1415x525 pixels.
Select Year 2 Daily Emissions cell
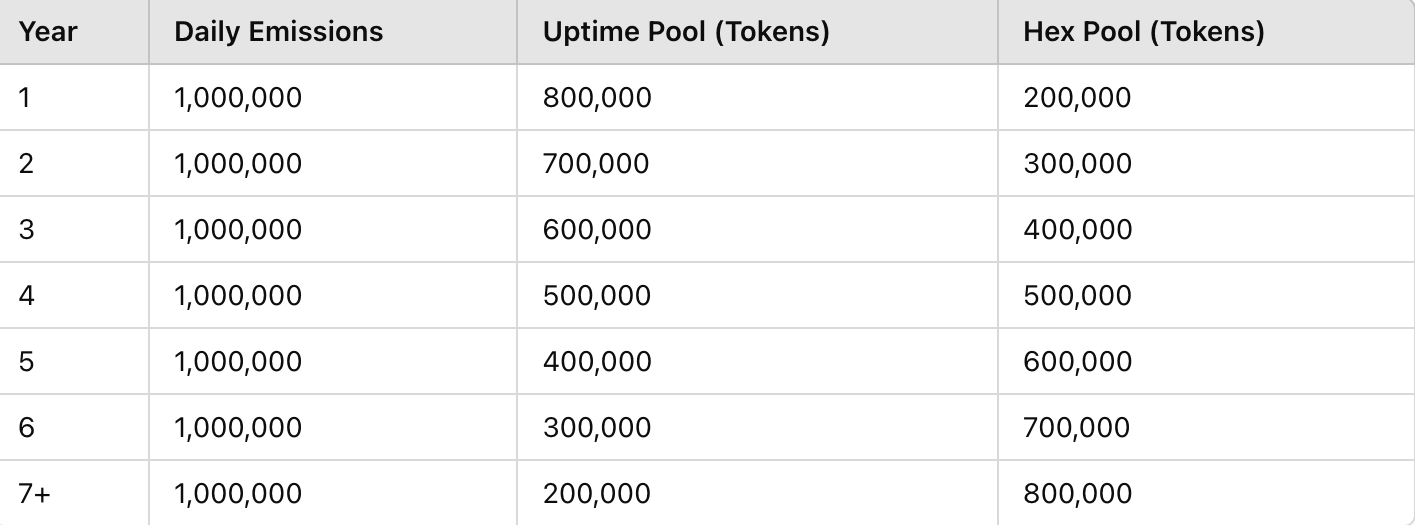(x=238, y=164)
